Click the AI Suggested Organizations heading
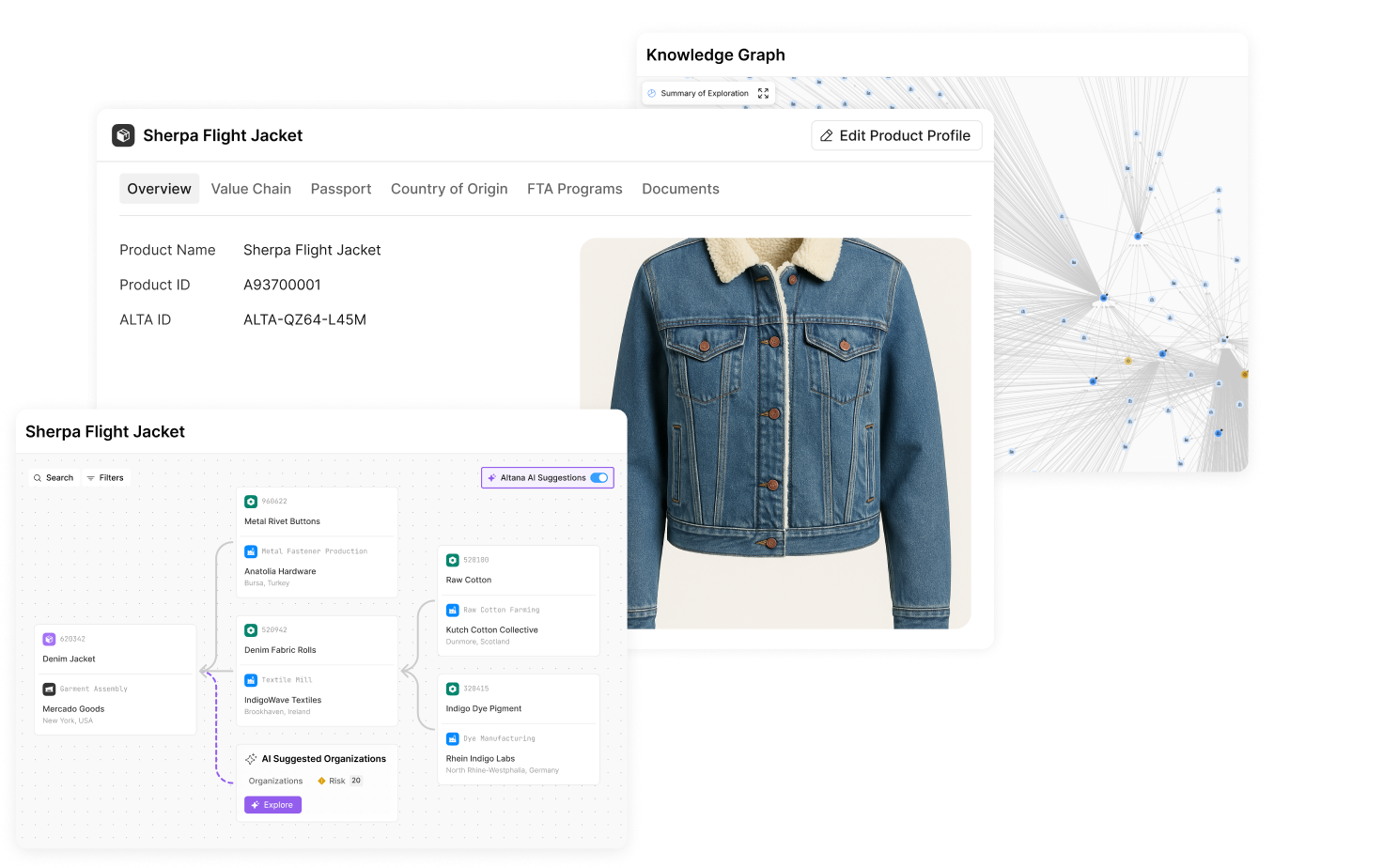Screen dimensions: 1383x868 click(x=323, y=759)
